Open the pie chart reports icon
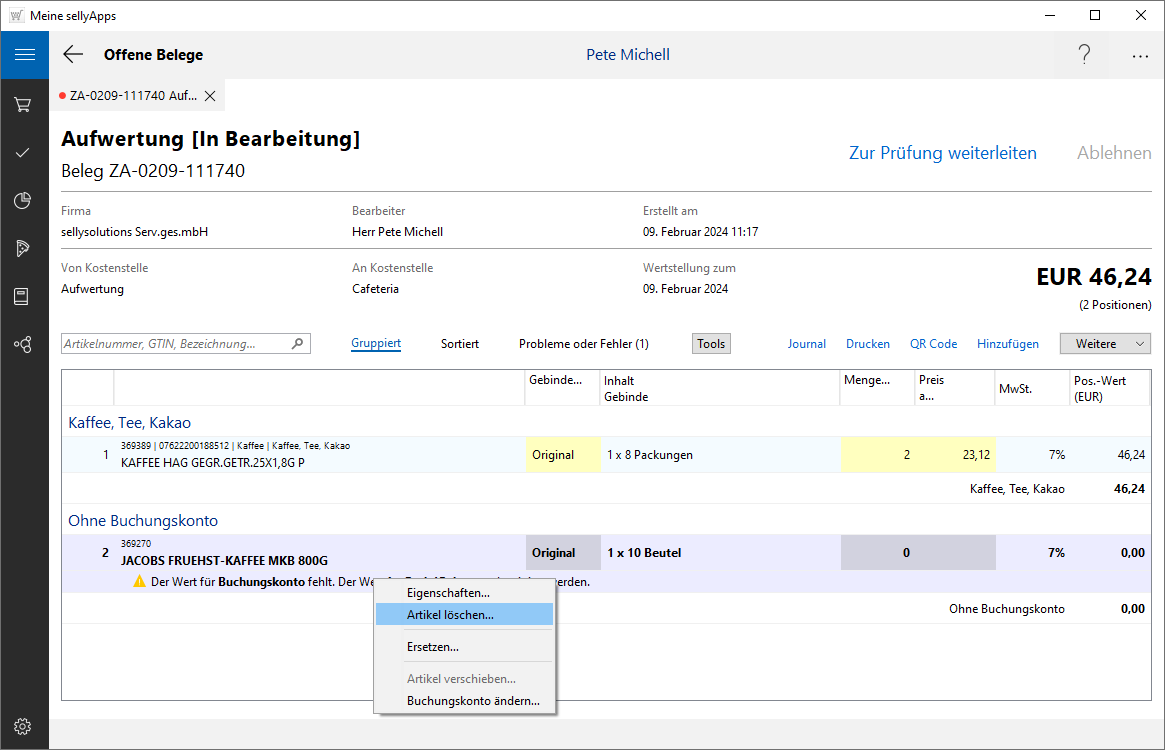 click(23, 200)
